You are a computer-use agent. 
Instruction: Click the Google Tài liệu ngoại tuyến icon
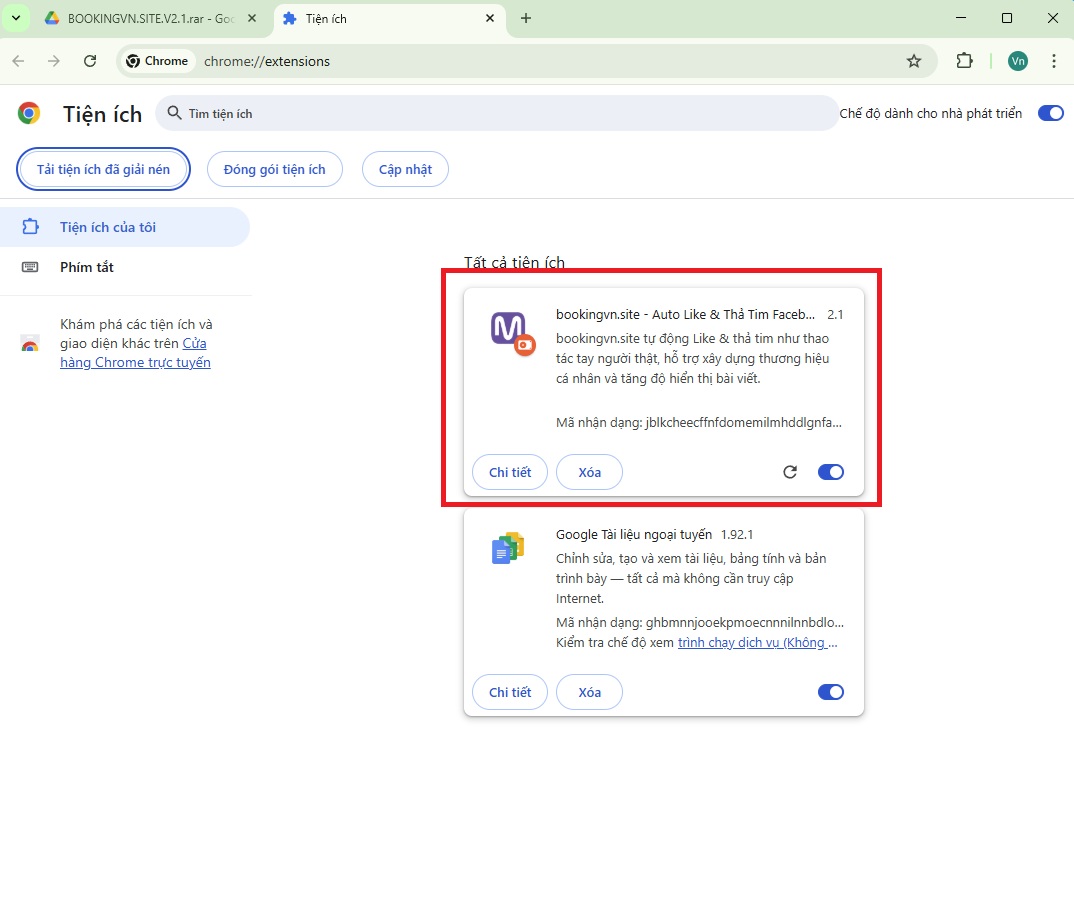[508, 549]
